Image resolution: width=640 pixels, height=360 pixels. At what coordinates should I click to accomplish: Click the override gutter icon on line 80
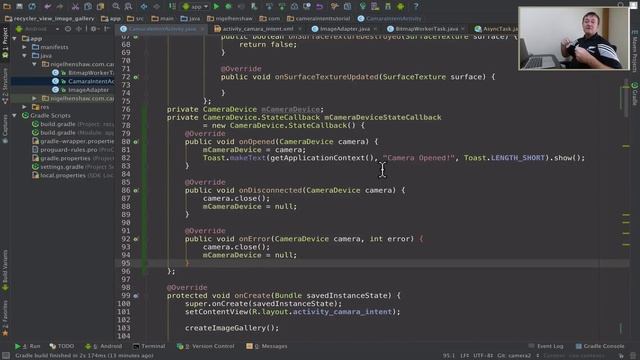[136, 142]
